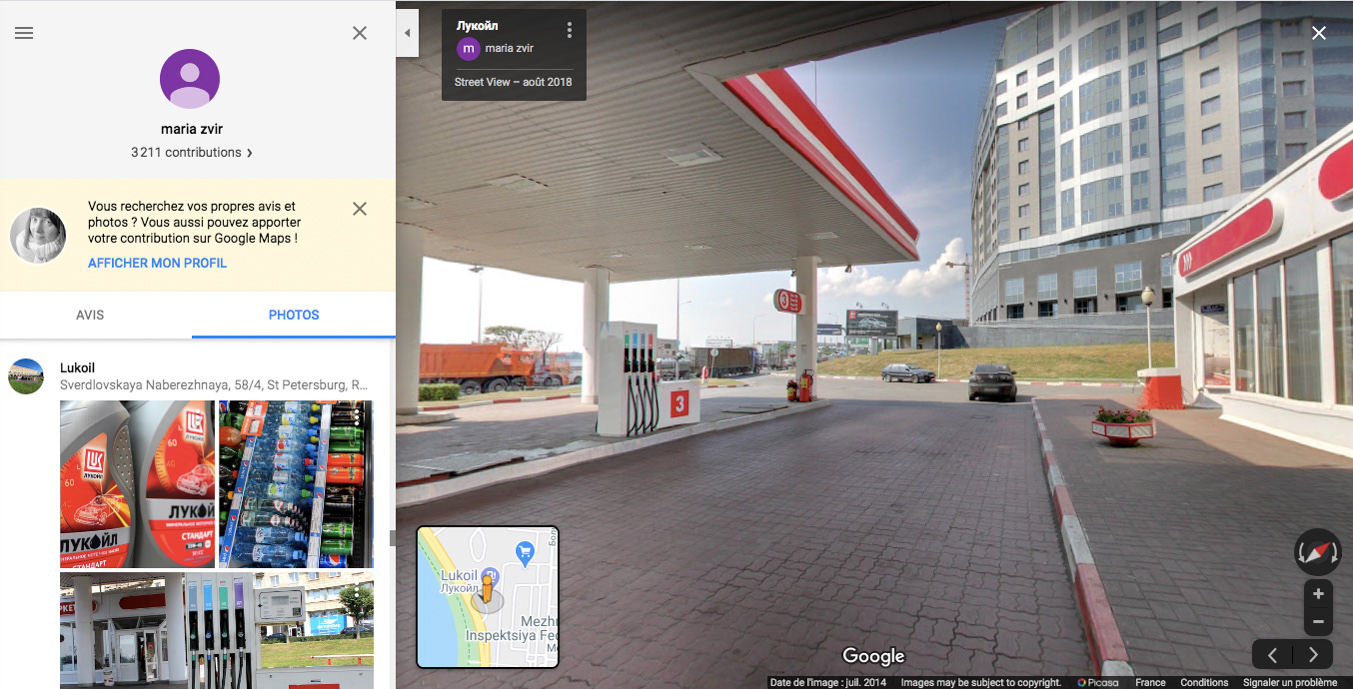Switch to the PHOTOS tab
Screen dimensions: 1353x689
[x=294, y=315]
